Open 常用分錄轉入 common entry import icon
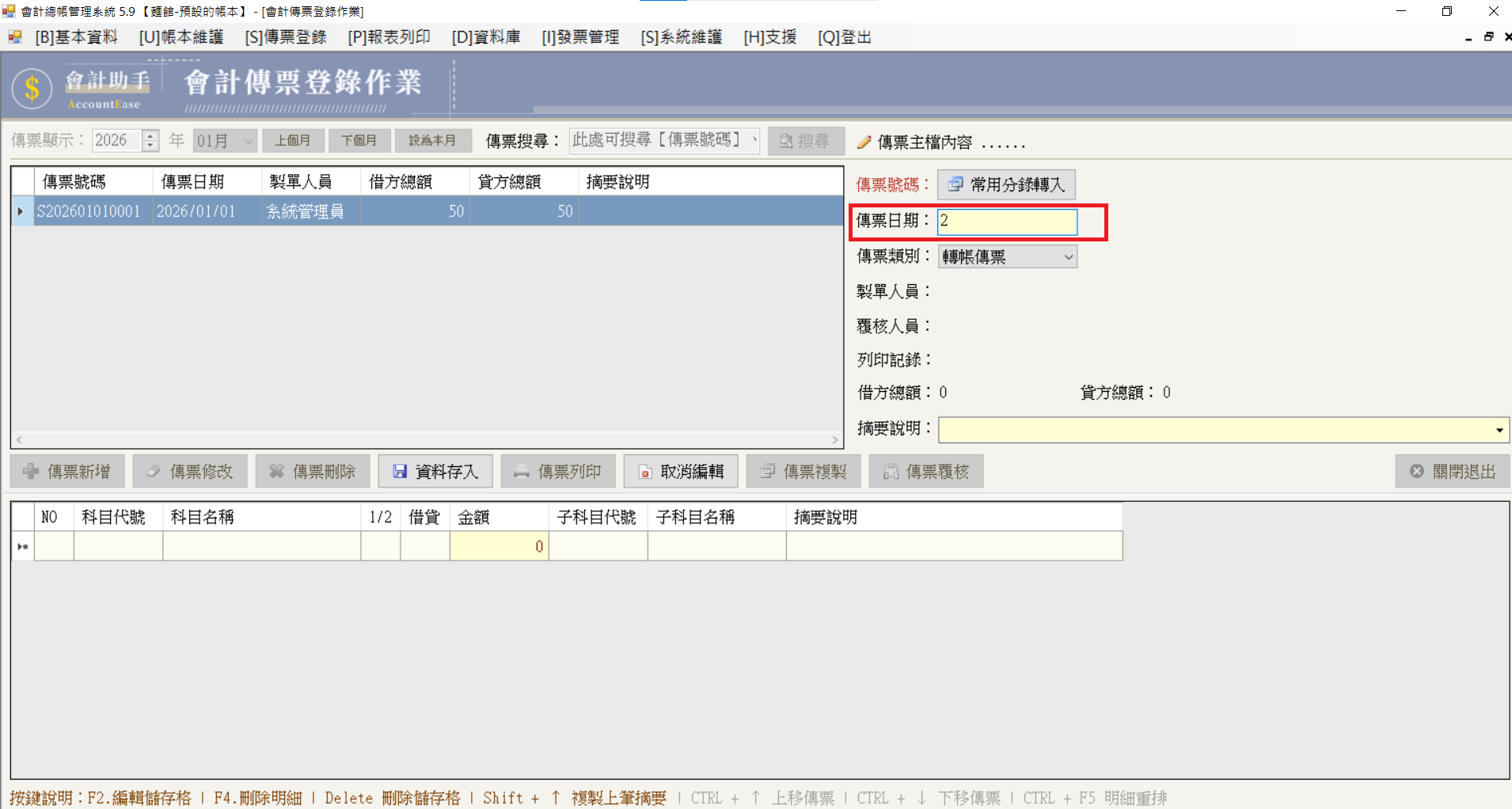 [955, 184]
